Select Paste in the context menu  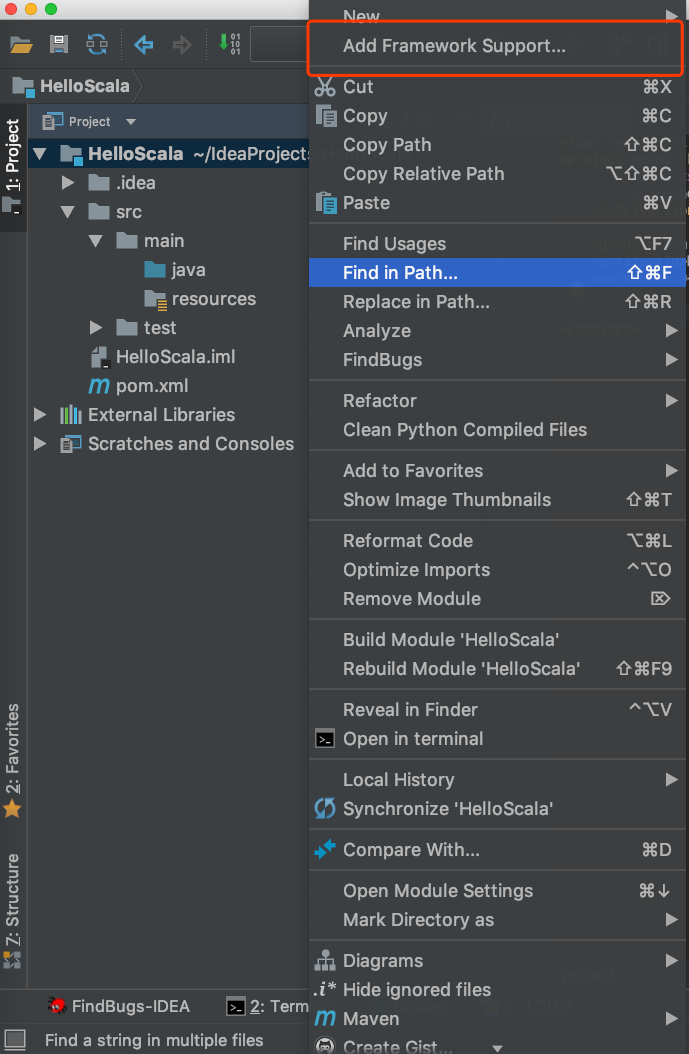[497, 202]
